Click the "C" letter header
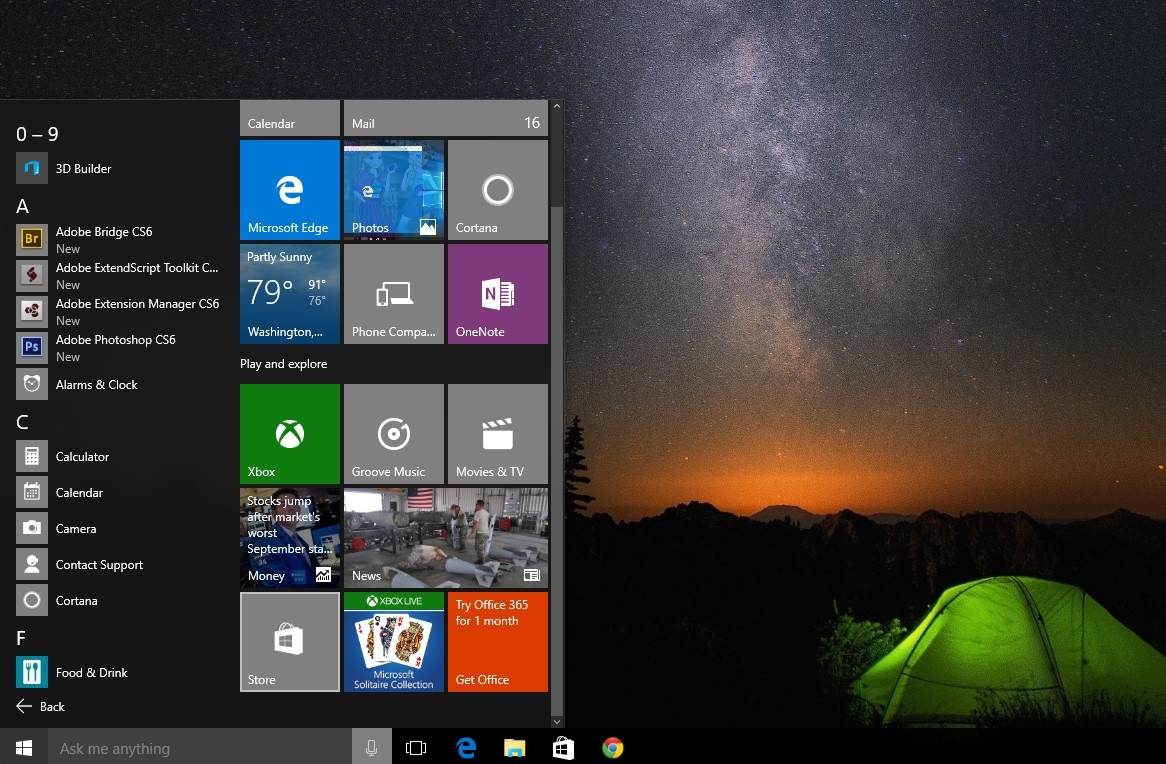Viewport: 1166px width, 764px height. click(x=22, y=423)
